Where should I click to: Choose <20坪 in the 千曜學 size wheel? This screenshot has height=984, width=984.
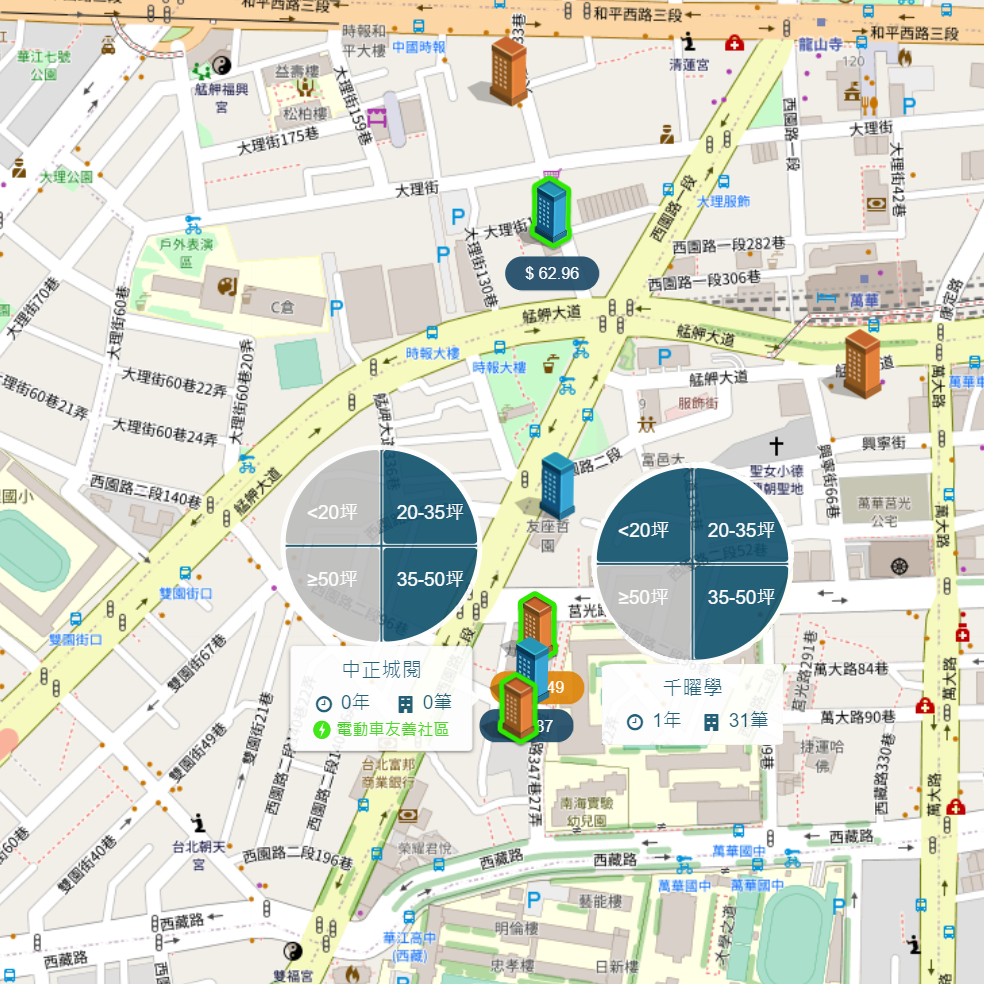point(643,530)
